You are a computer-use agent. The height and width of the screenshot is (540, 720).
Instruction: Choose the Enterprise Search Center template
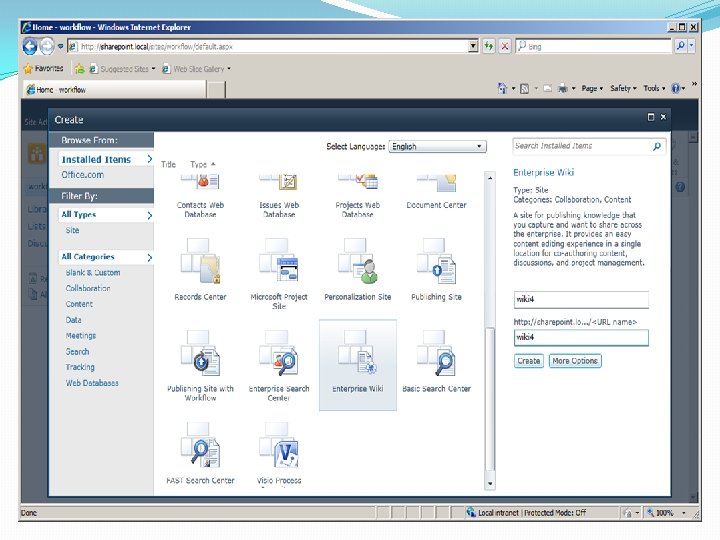279,366
